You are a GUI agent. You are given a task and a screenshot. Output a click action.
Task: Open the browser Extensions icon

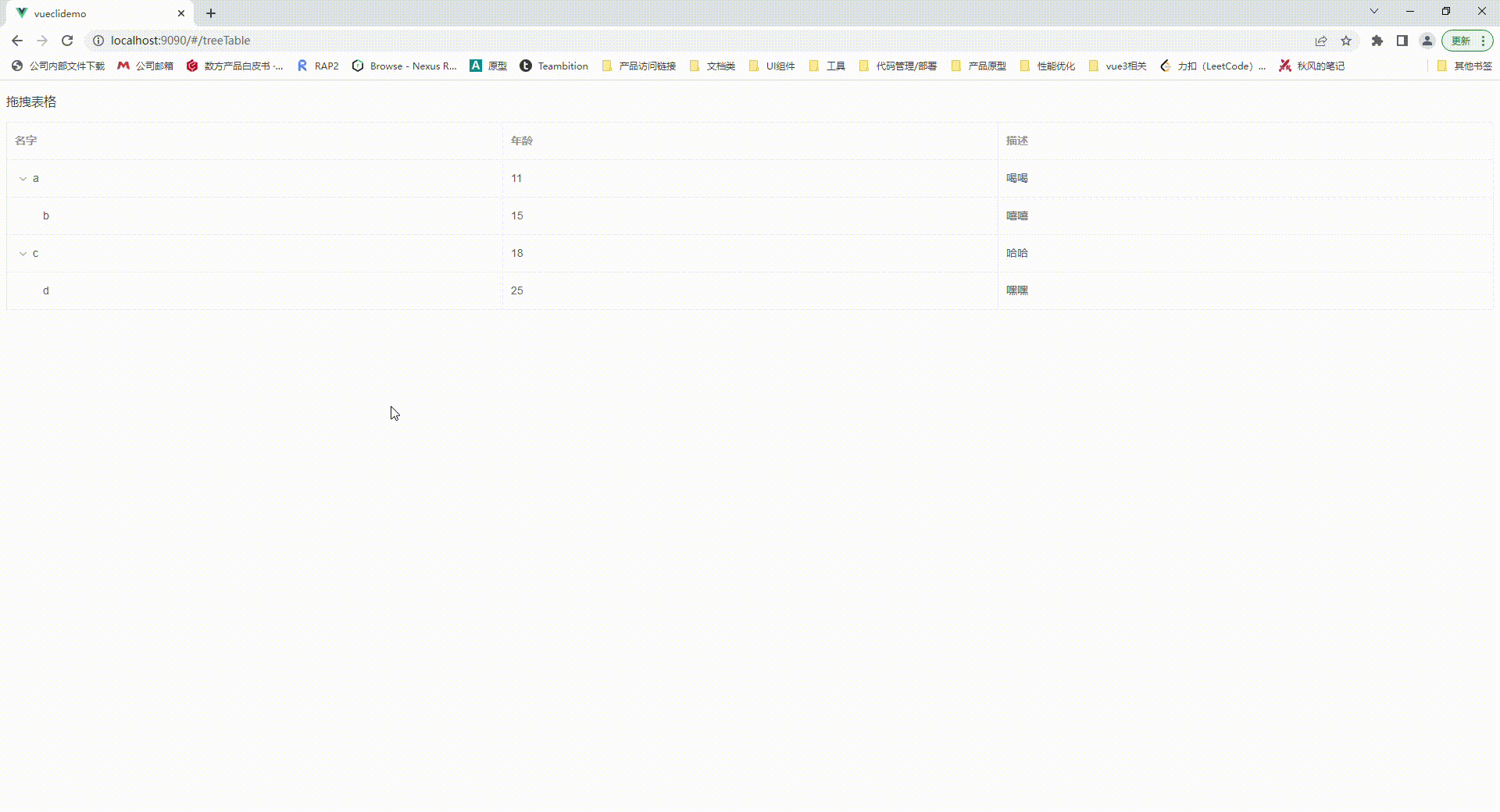point(1377,41)
